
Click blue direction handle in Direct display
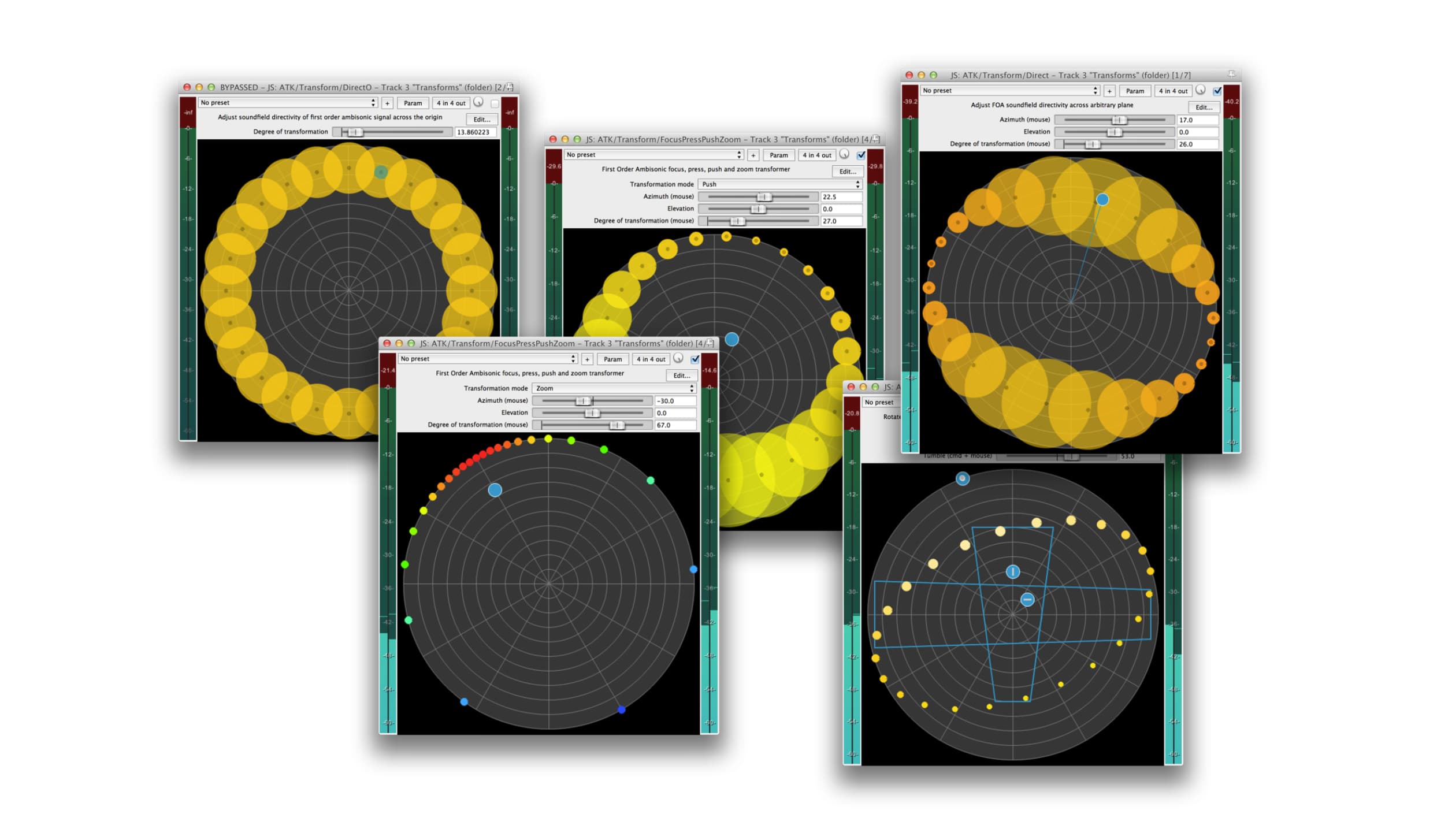point(1102,199)
